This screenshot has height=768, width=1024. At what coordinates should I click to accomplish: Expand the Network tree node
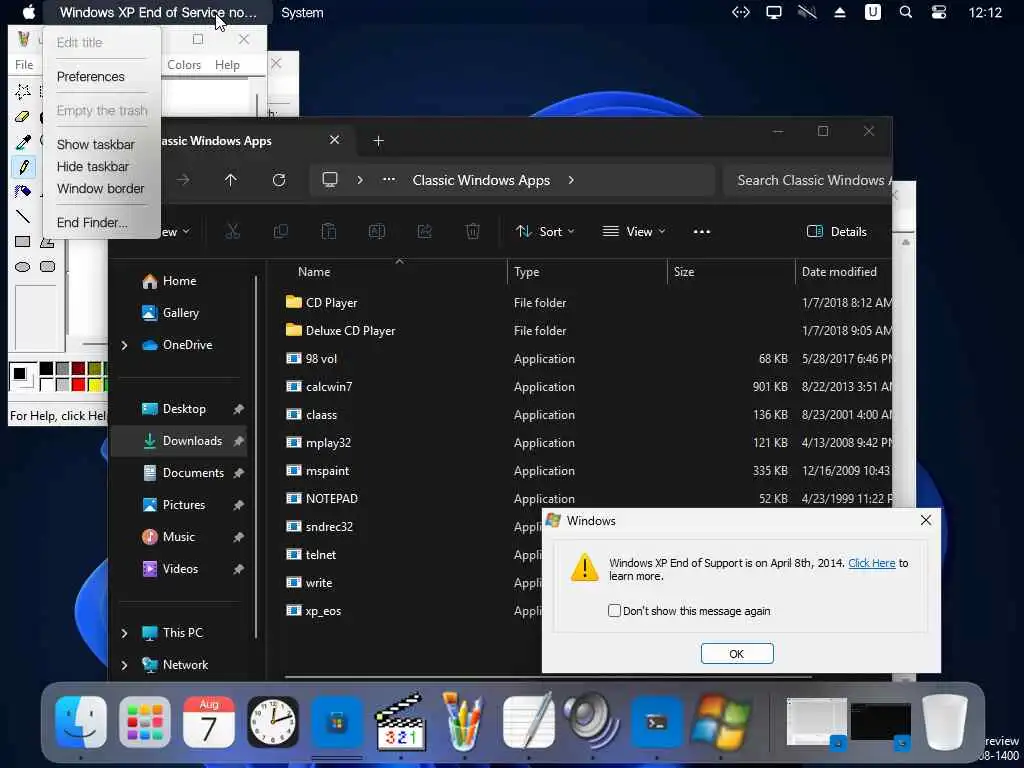point(124,665)
